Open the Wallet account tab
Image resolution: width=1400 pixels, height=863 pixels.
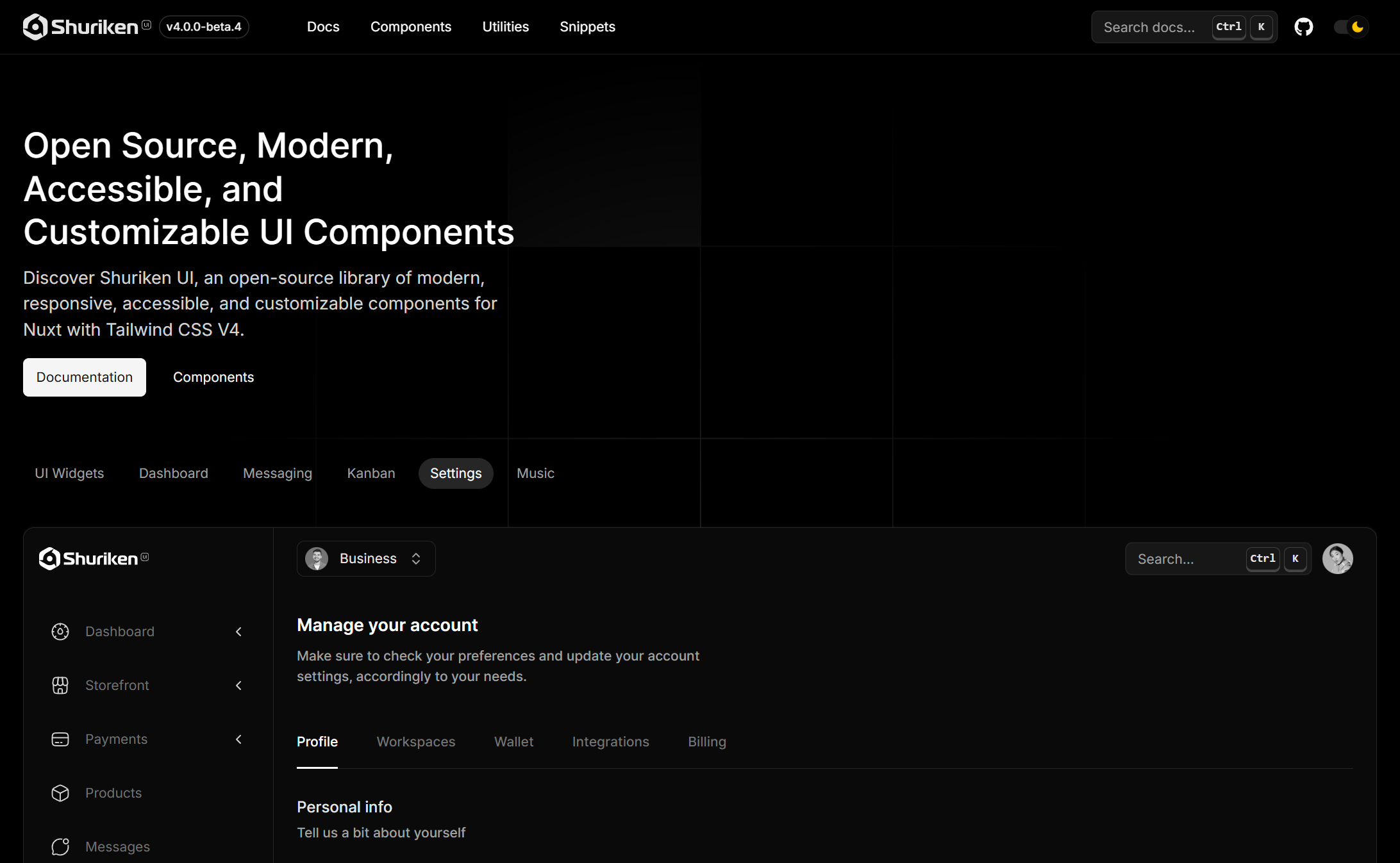click(x=513, y=742)
